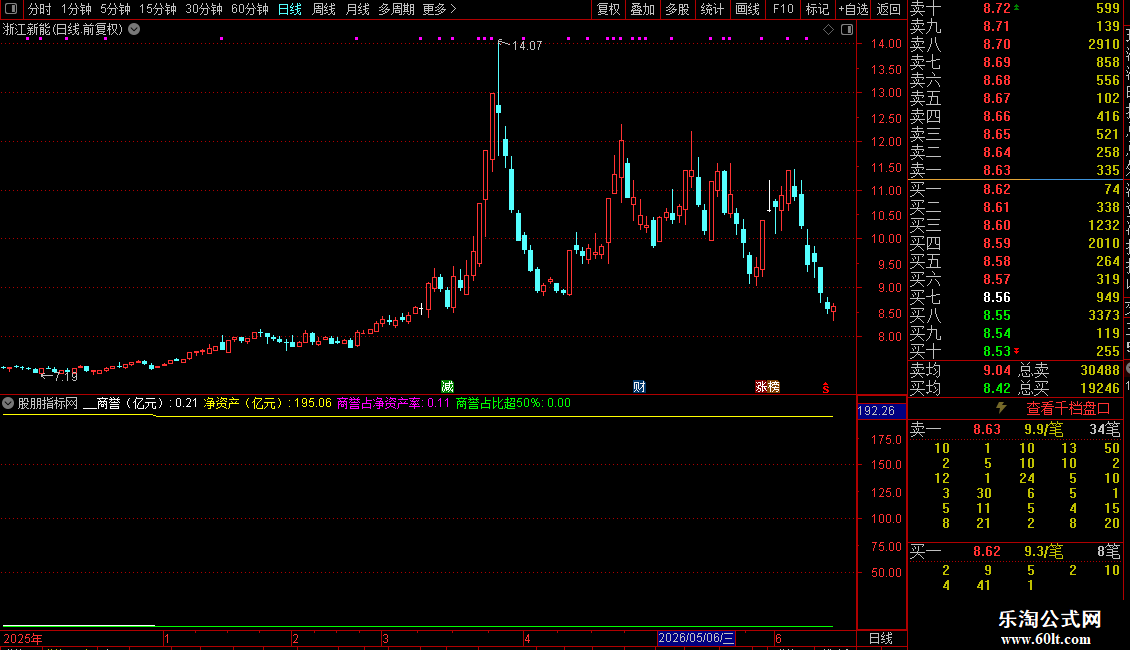Select the 15分钟 period tab

click(x=158, y=9)
